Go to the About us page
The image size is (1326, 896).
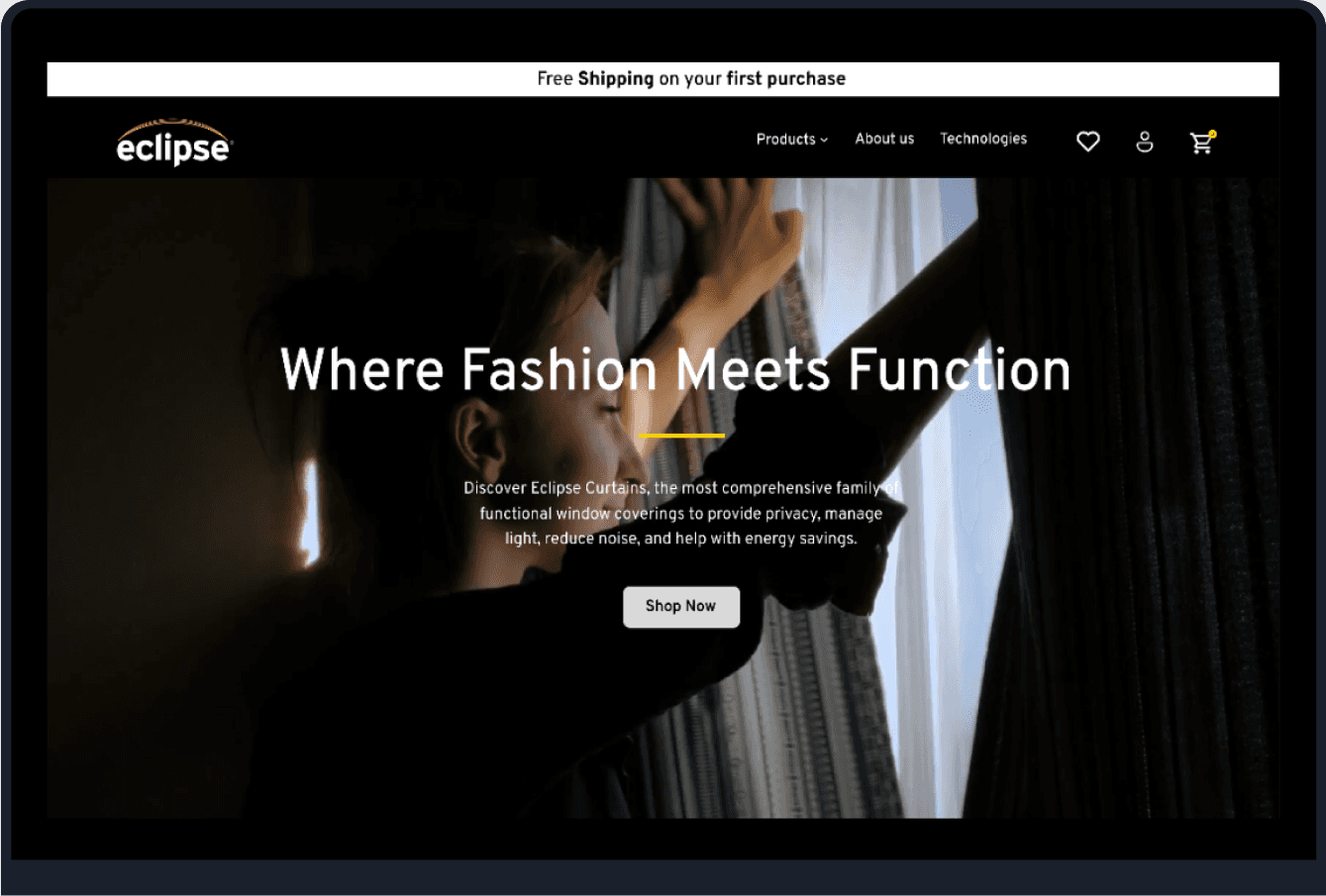coord(884,139)
